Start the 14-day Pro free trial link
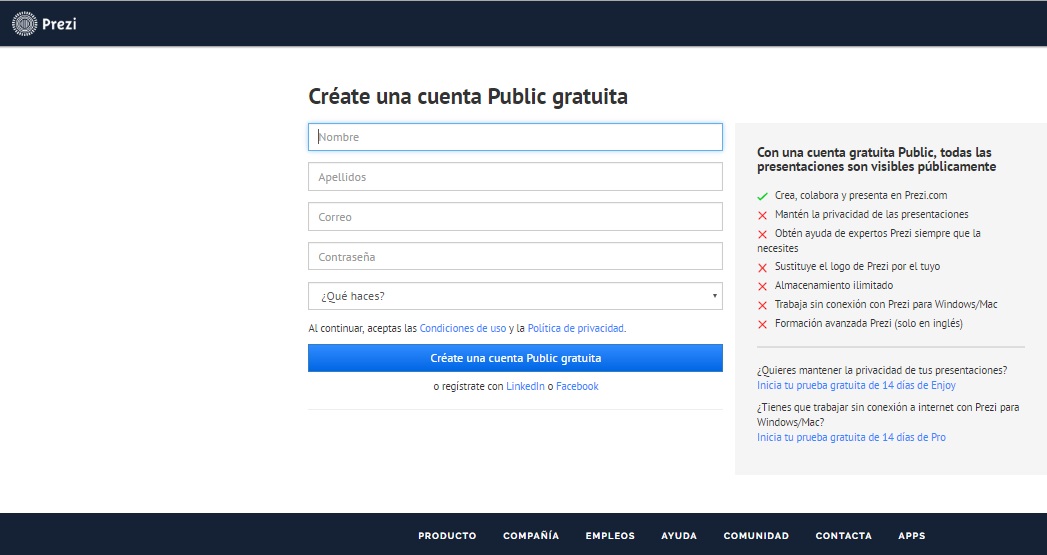 tap(851, 437)
